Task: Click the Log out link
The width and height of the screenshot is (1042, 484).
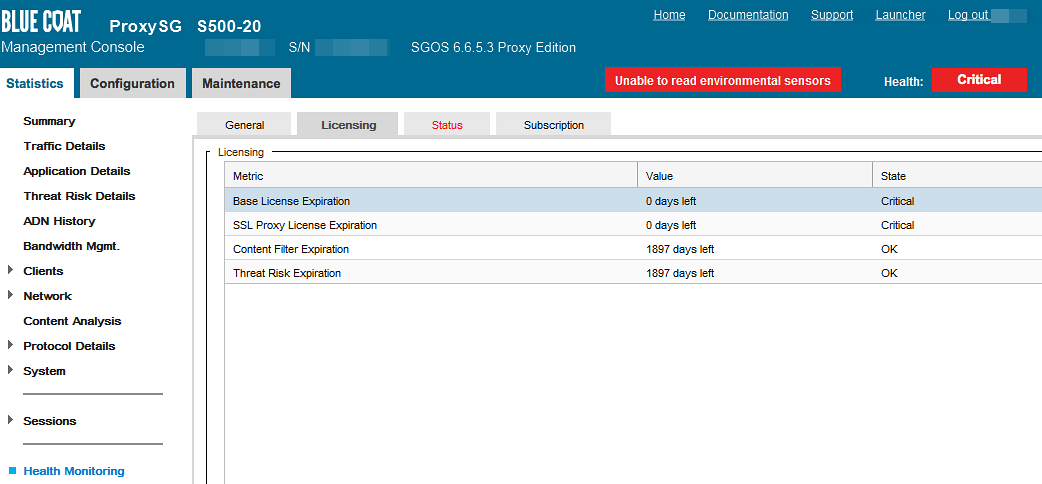Action: tap(968, 15)
